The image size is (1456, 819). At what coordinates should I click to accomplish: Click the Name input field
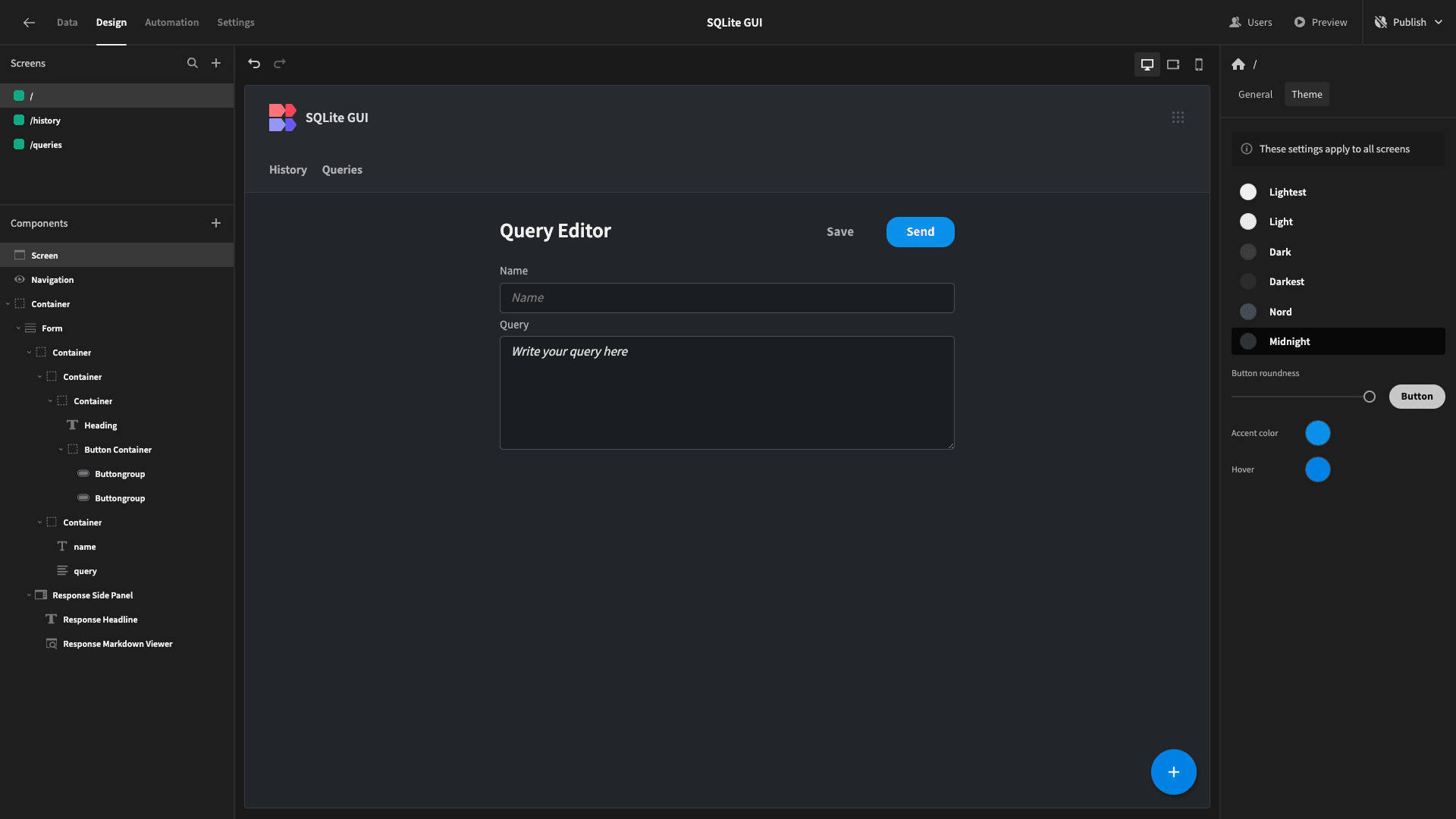pos(726,298)
